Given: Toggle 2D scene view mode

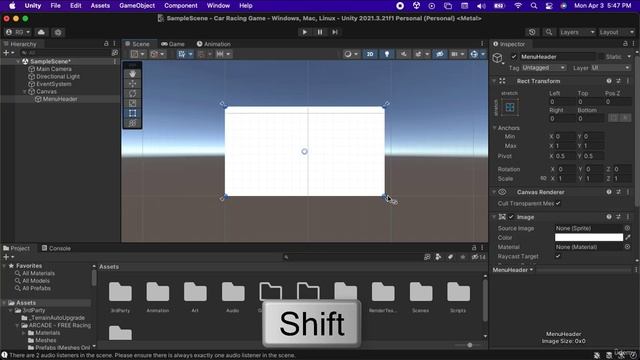Looking at the screenshot, I should pos(370,54).
